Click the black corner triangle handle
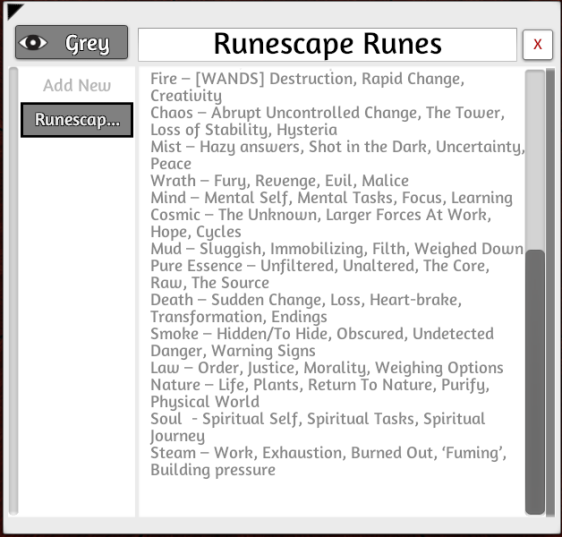The height and width of the screenshot is (537, 562). [15, 11]
